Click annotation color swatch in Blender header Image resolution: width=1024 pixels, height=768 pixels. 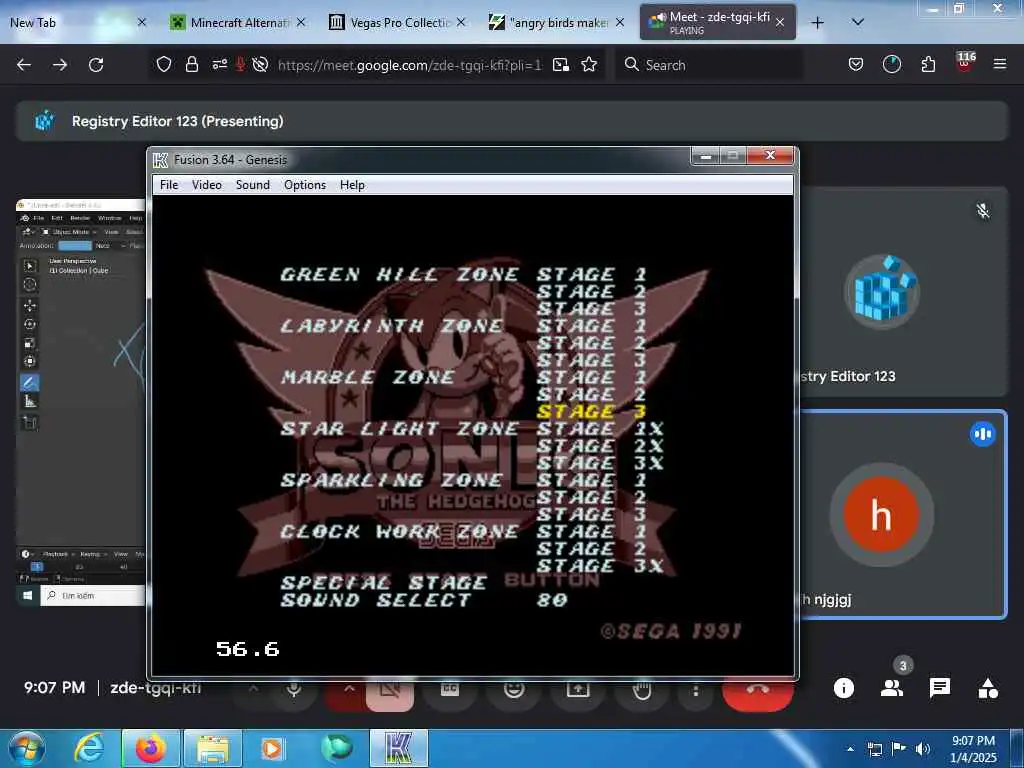pyautogui.click(x=75, y=246)
